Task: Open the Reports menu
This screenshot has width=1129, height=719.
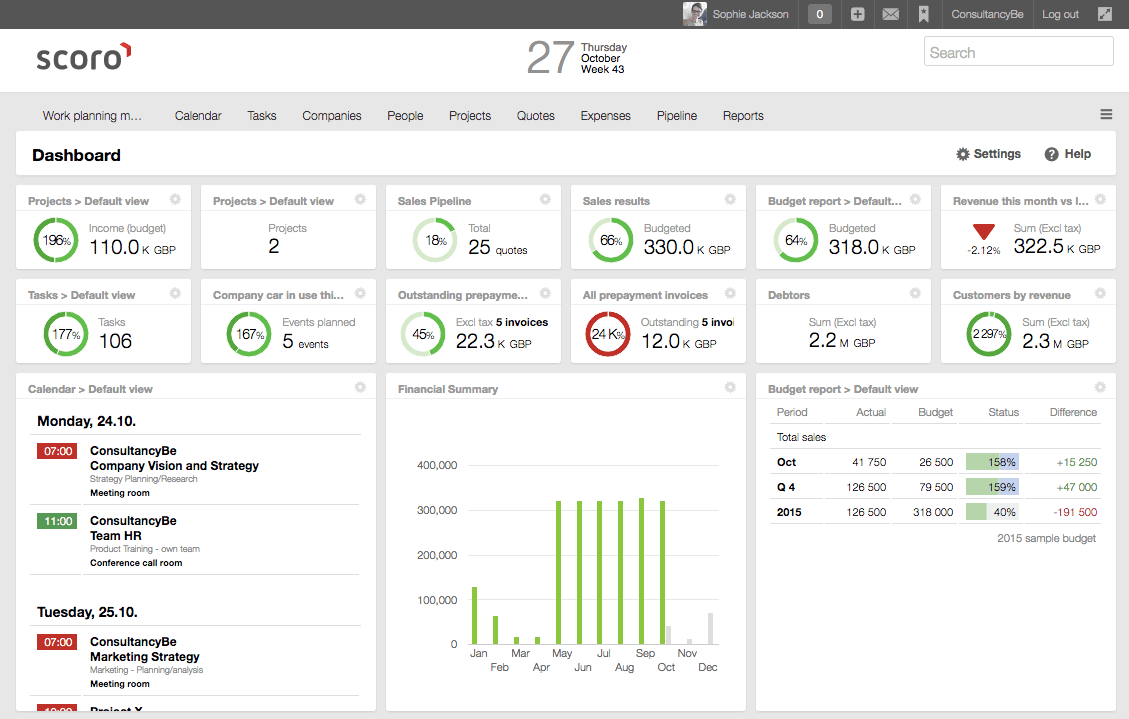Action: pyautogui.click(x=743, y=116)
